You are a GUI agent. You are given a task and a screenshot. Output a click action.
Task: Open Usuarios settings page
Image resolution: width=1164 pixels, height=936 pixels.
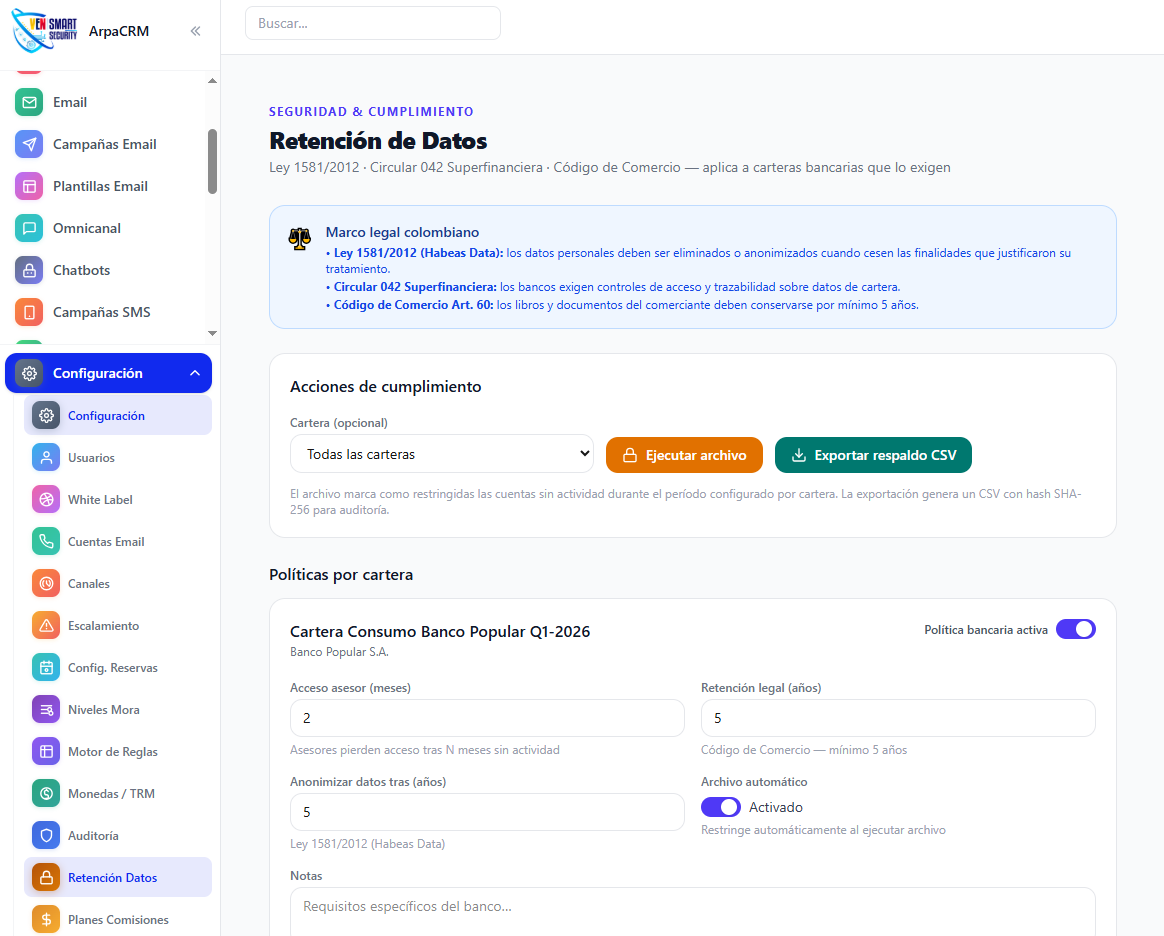[118, 457]
